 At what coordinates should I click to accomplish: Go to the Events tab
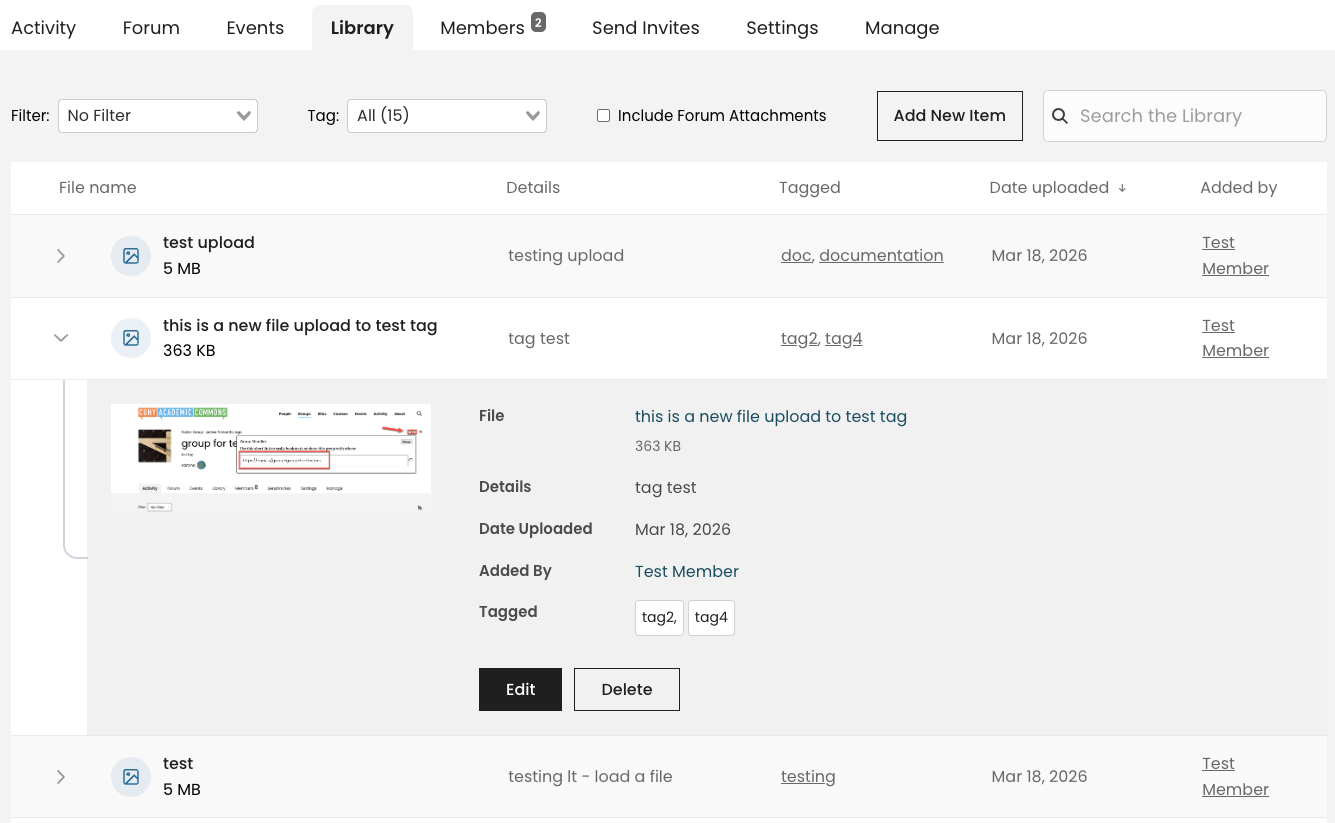pyautogui.click(x=255, y=28)
